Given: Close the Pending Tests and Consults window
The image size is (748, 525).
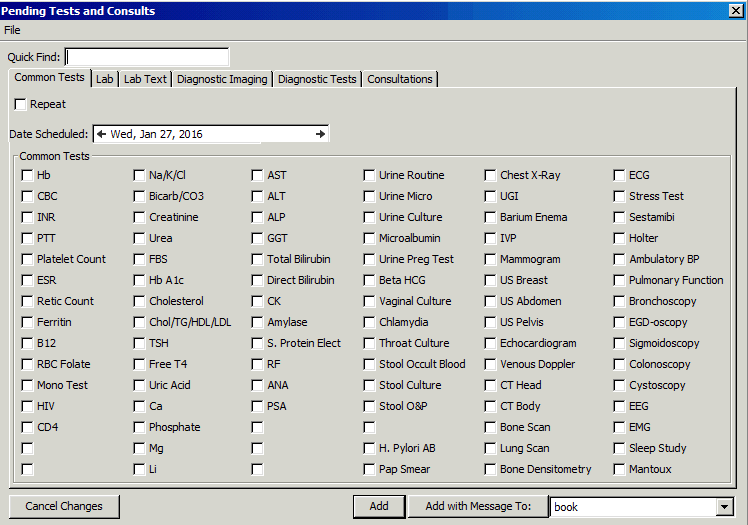Looking at the screenshot, I should point(736,10).
